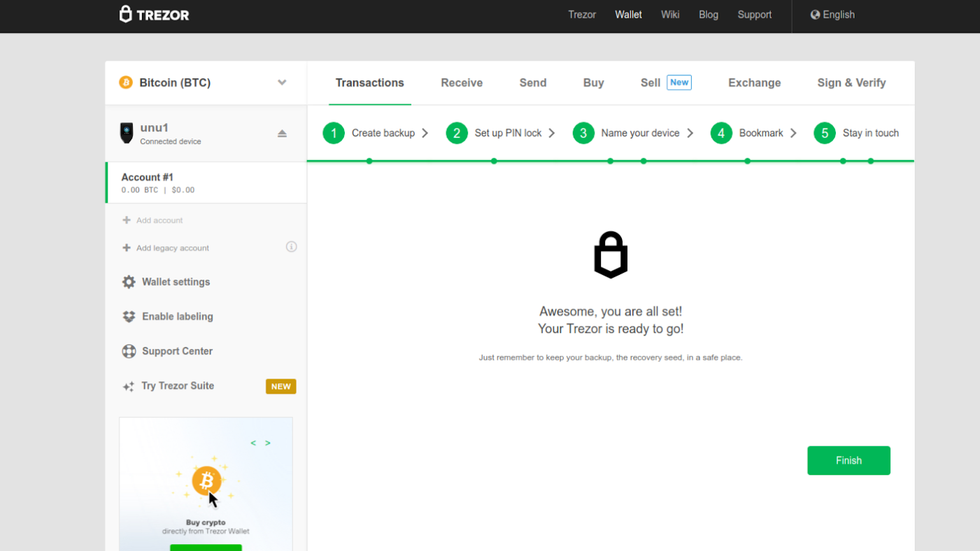Open Support Center lifebuoy icon
The width and height of the screenshot is (980, 551).
[129, 352]
